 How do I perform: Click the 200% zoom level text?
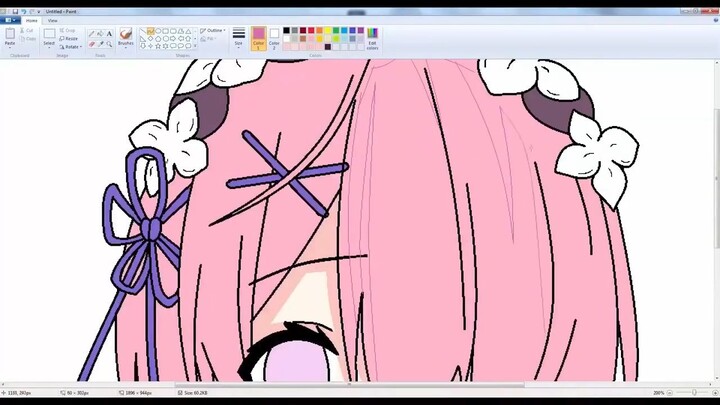coord(659,393)
